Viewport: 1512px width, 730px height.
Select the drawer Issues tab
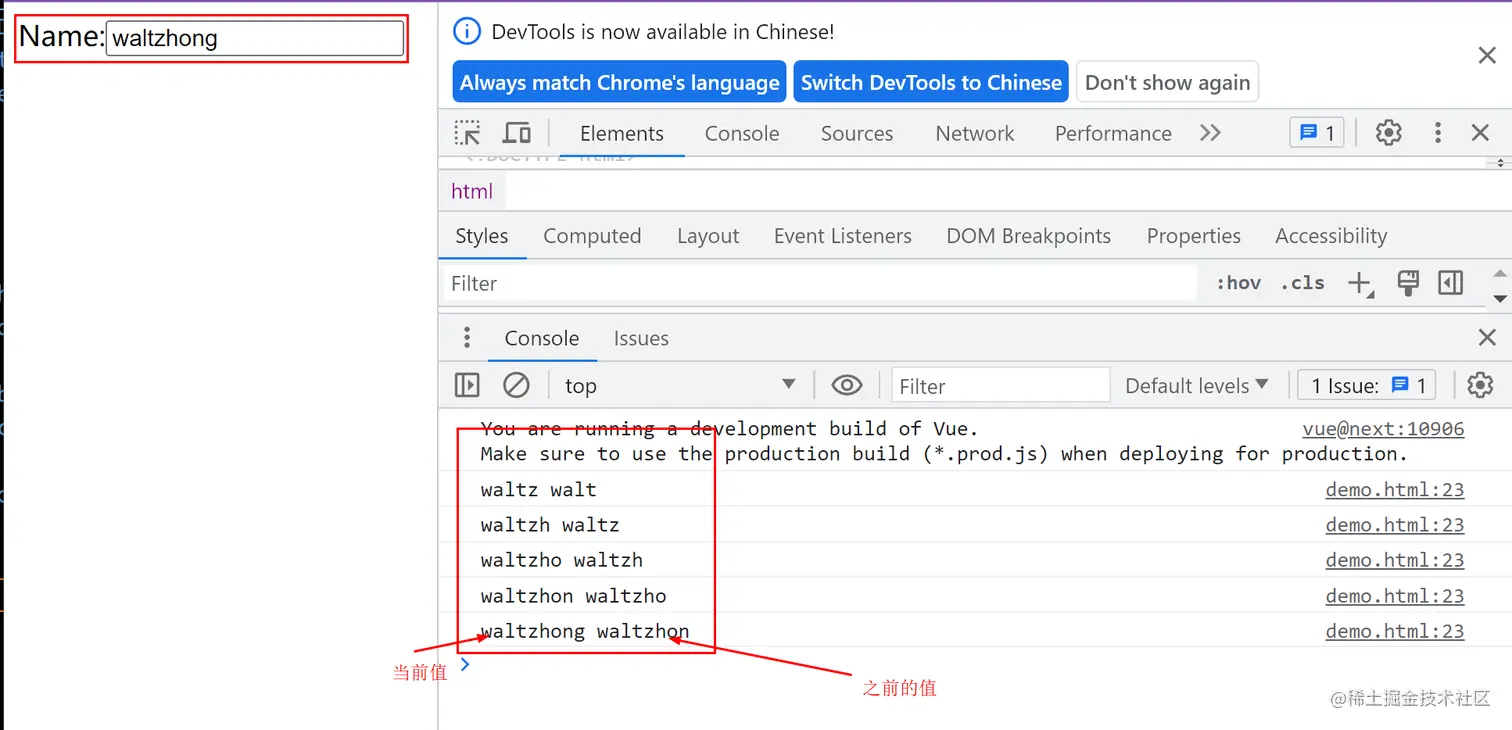[x=641, y=339]
